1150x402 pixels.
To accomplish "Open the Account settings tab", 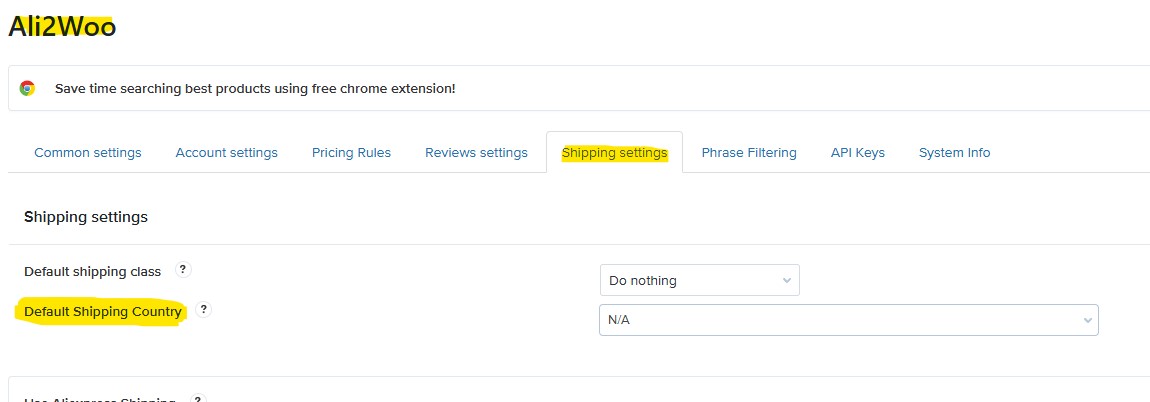I will tap(226, 153).
